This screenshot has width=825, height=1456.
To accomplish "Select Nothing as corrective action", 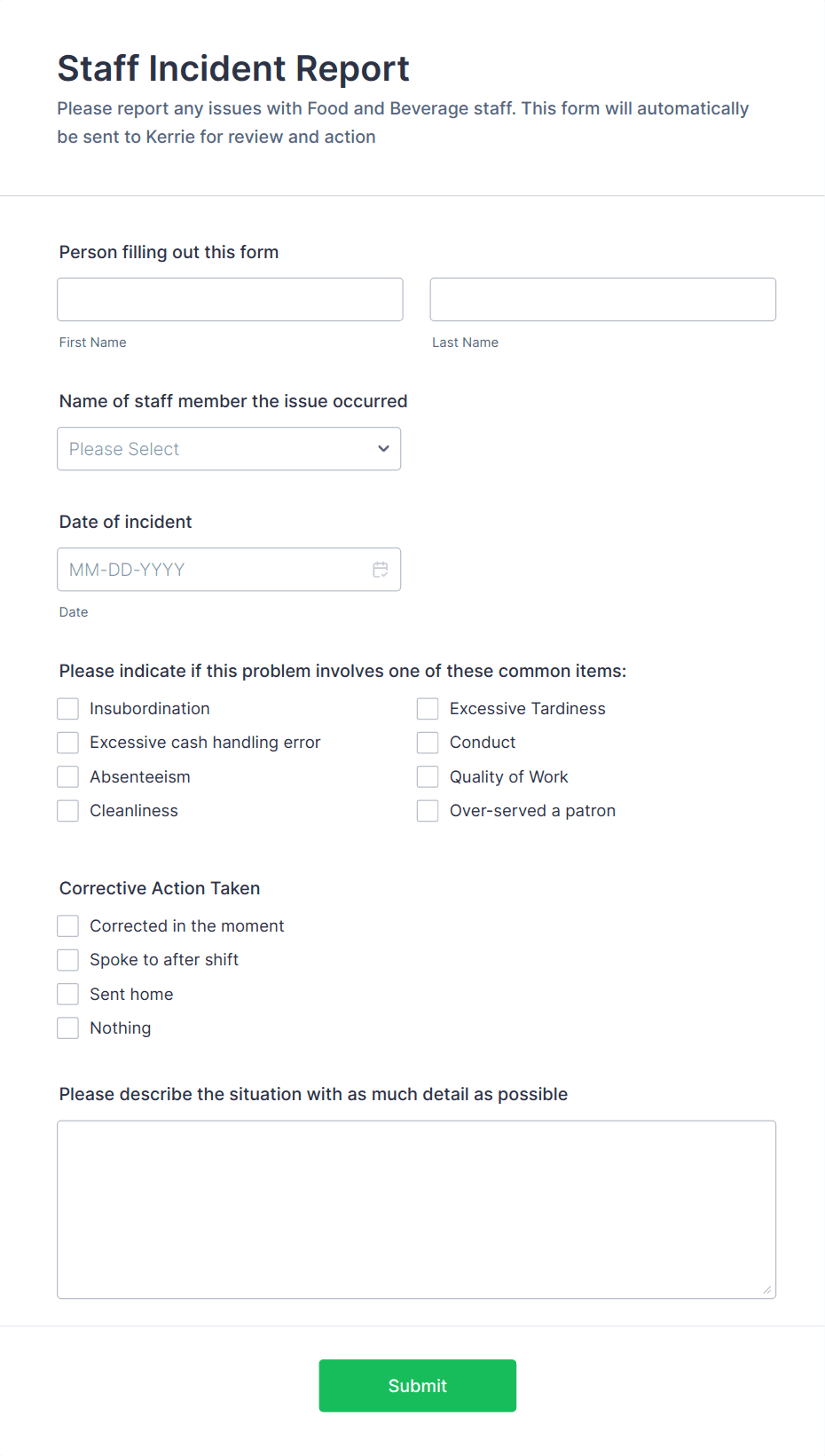I will click(x=67, y=1027).
